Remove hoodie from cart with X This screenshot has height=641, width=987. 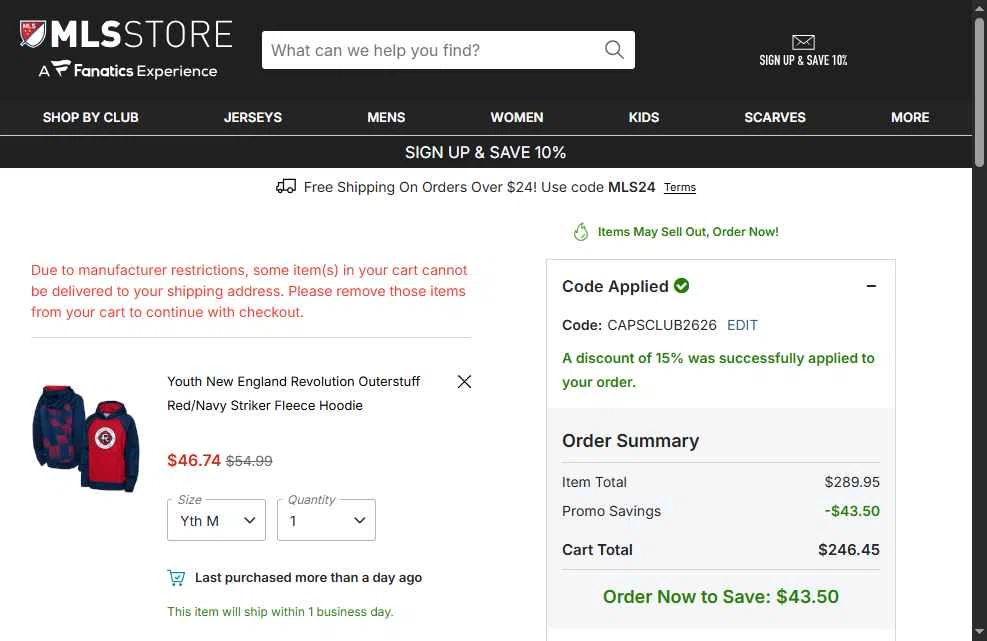coord(464,382)
